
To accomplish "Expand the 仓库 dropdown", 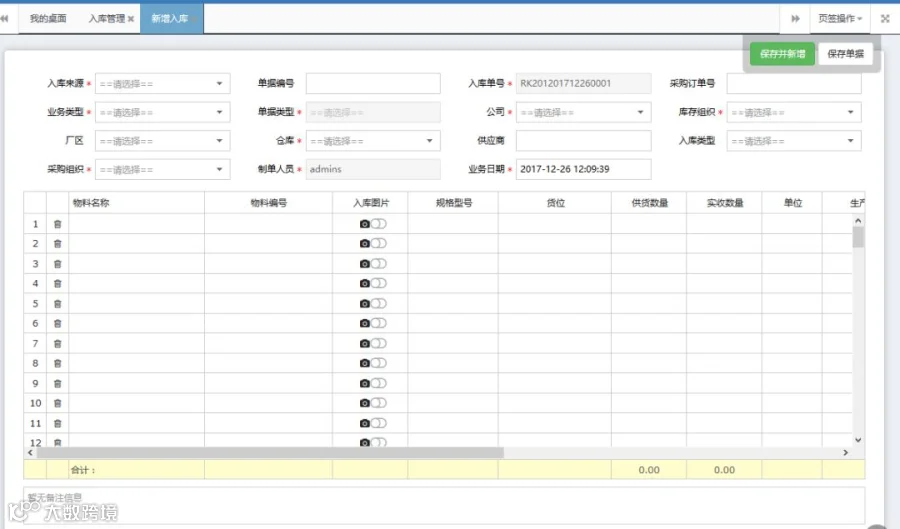I will point(373,141).
